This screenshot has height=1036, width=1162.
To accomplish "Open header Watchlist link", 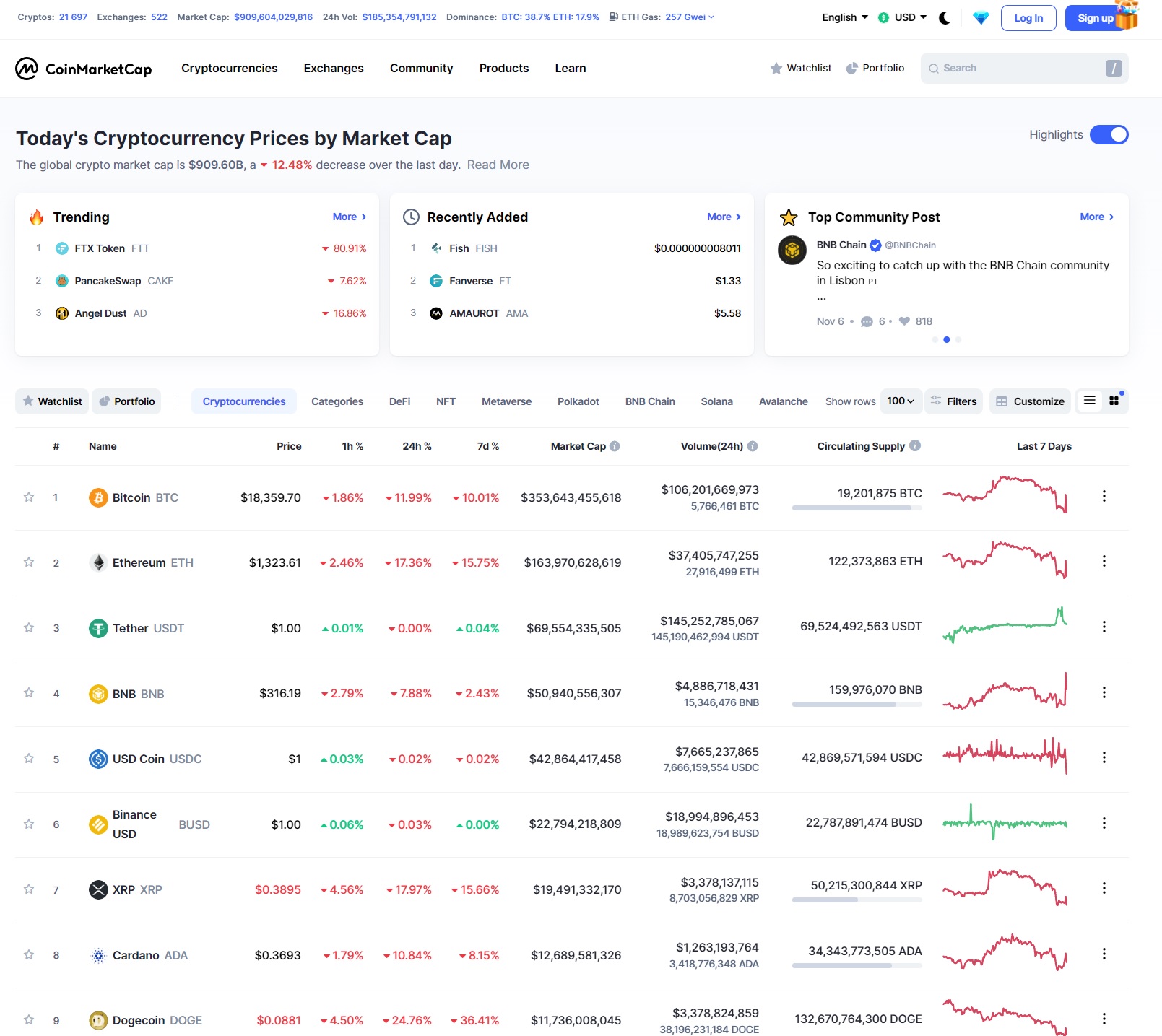I will click(801, 68).
